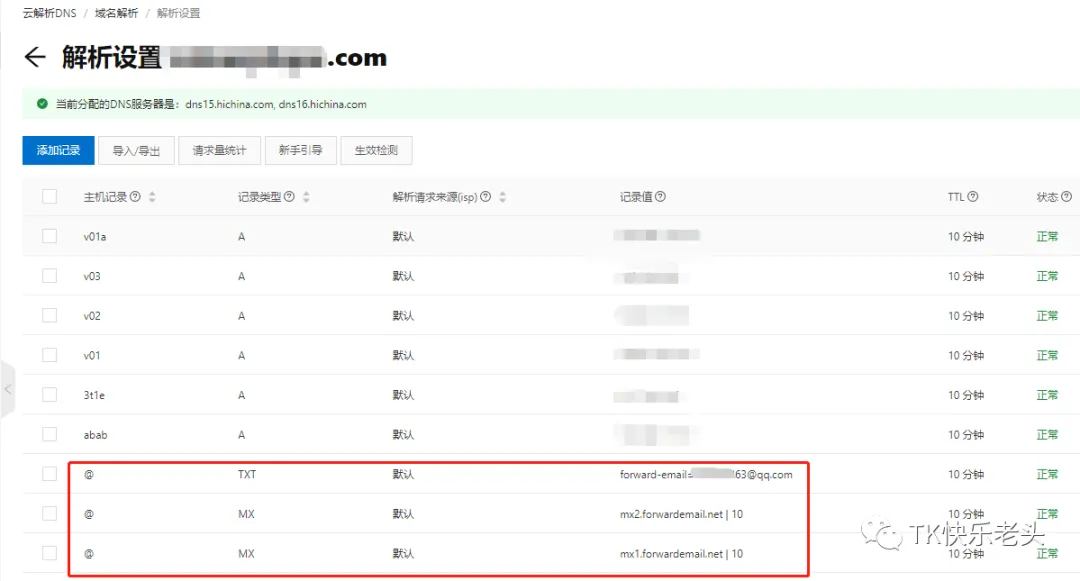Click the help icon beside 主机记录
Screen dimensions: 1080x581
135,197
